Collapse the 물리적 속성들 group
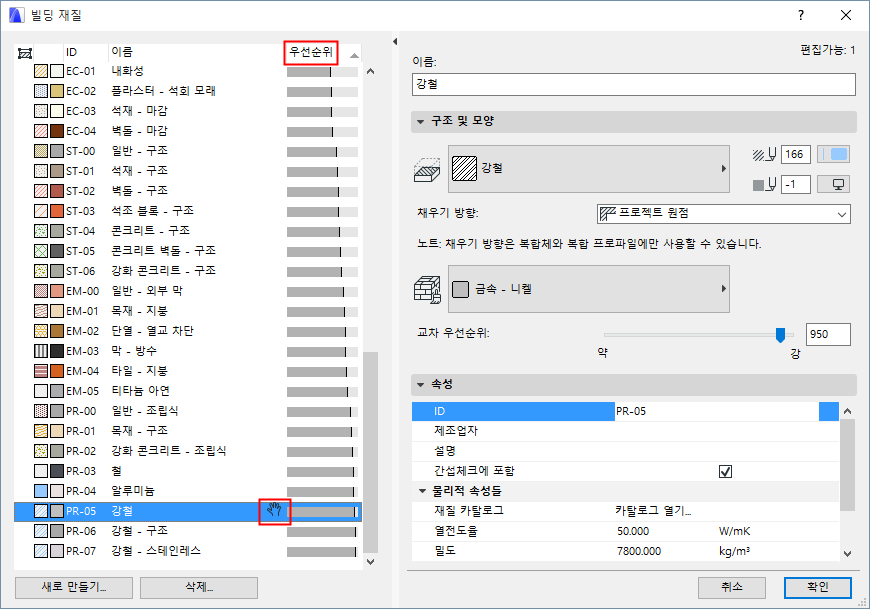 [422, 491]
